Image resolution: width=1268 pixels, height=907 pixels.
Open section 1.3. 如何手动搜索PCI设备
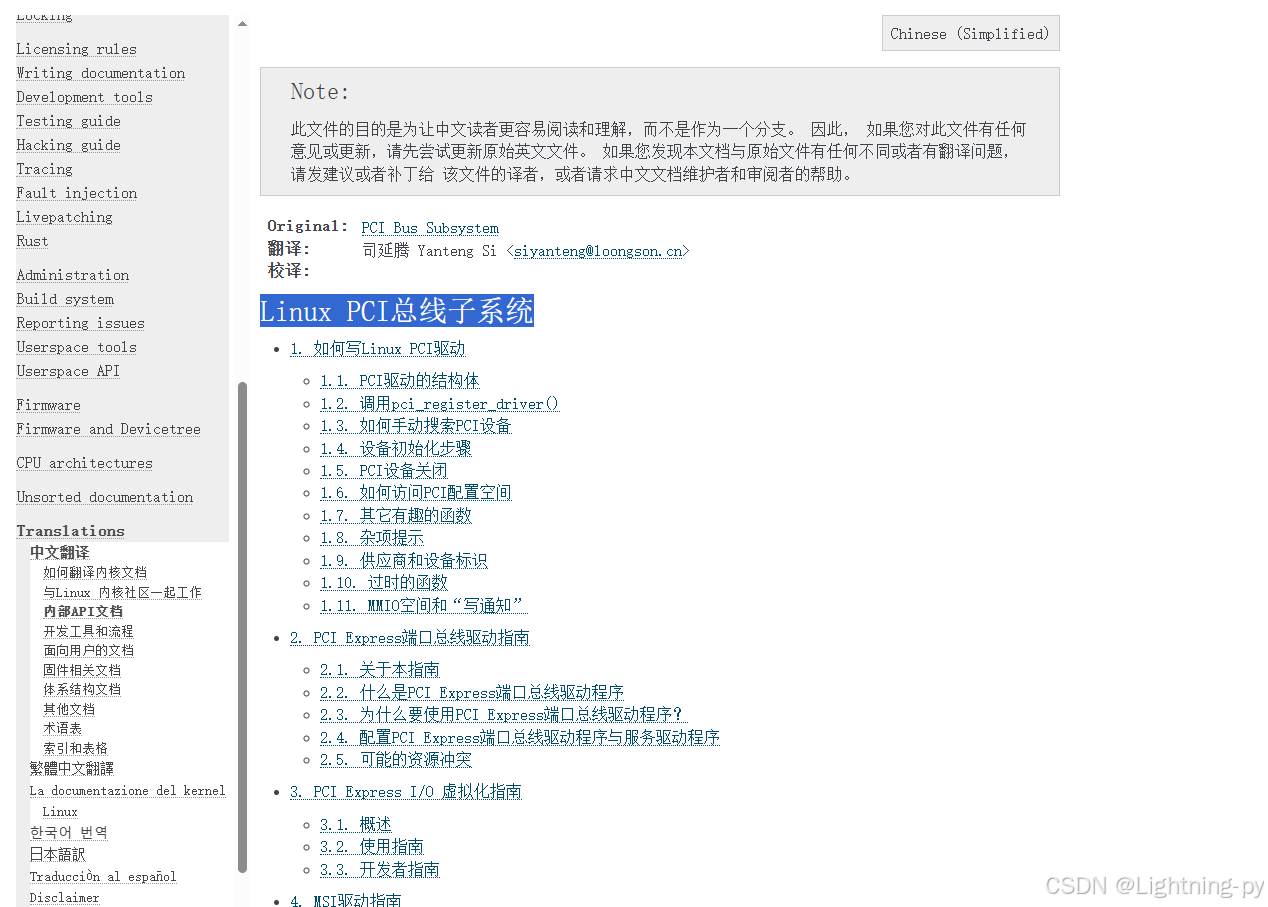[x=416, y=425]
